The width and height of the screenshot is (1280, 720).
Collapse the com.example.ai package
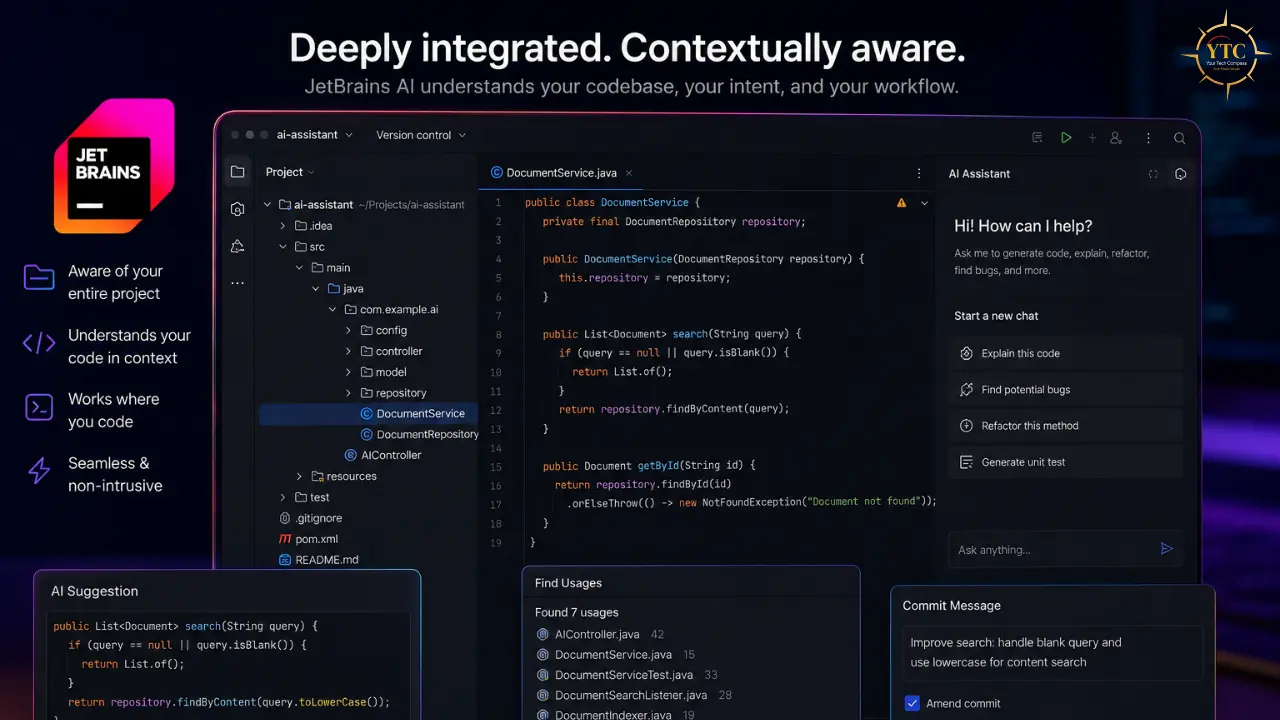[x=333, y=310]
